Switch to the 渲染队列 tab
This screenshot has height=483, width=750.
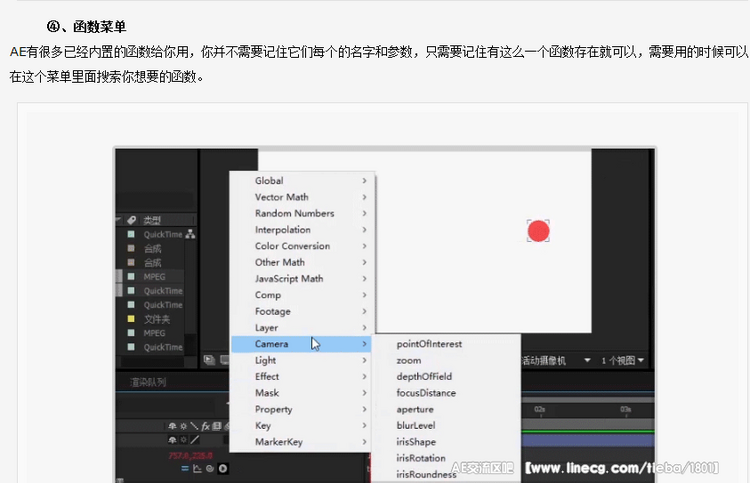coord(148,382)
